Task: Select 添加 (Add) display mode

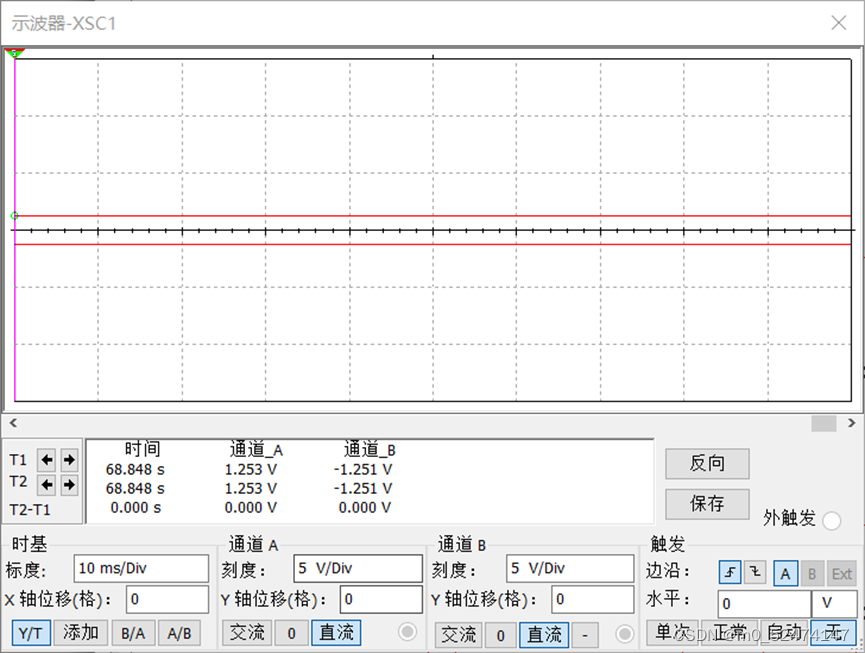Action: [81, 633]
